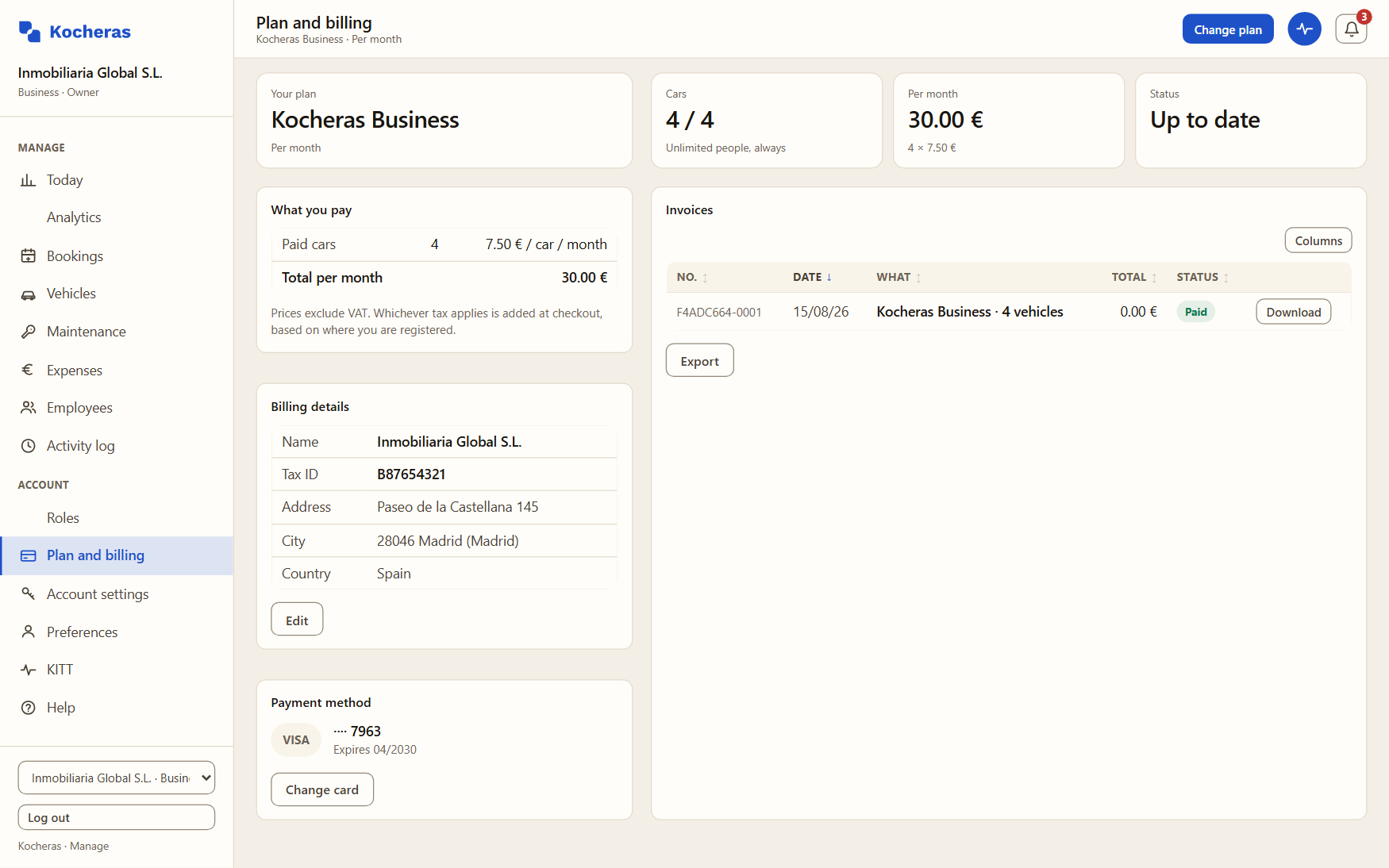This screenshot has width=1389, height=868.
Task: Open Expenses via its euro icon
Action: pyautogui.click(x=28, y=370)
